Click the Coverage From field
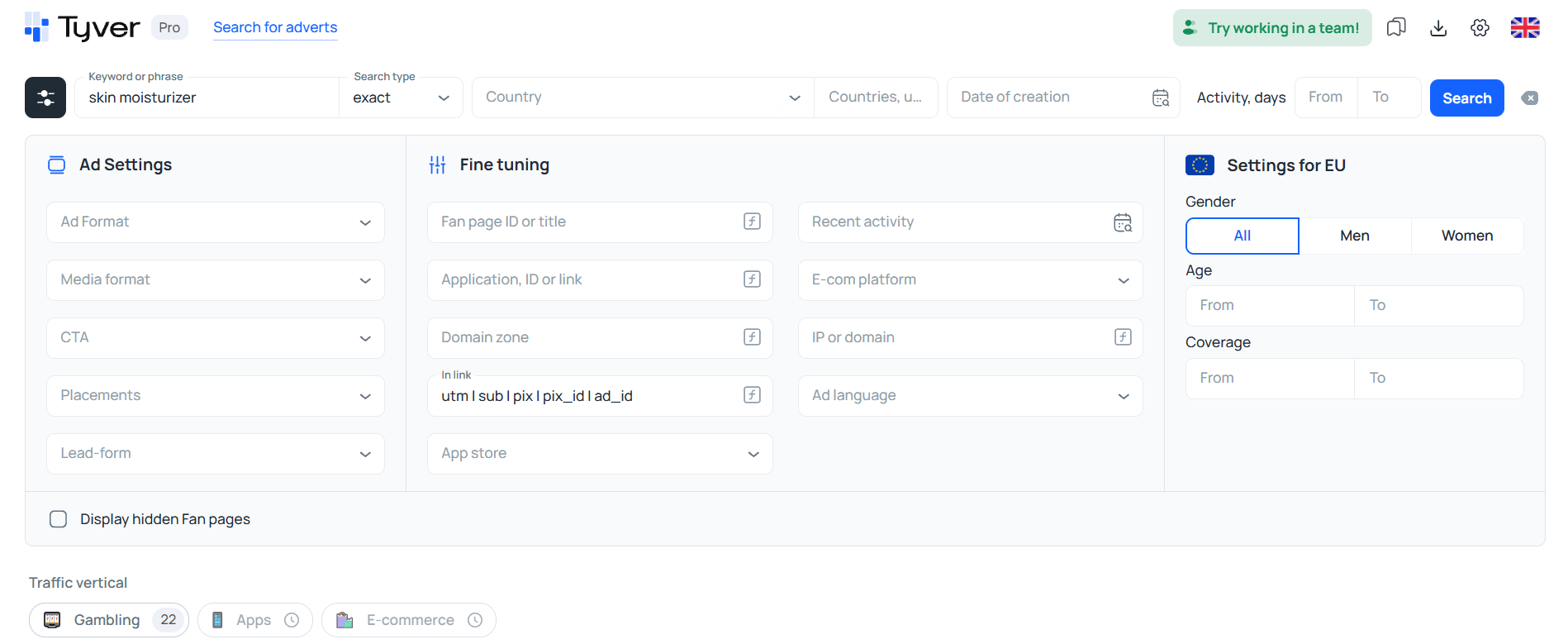1568x644 pixels. [x=1270, y=378]
